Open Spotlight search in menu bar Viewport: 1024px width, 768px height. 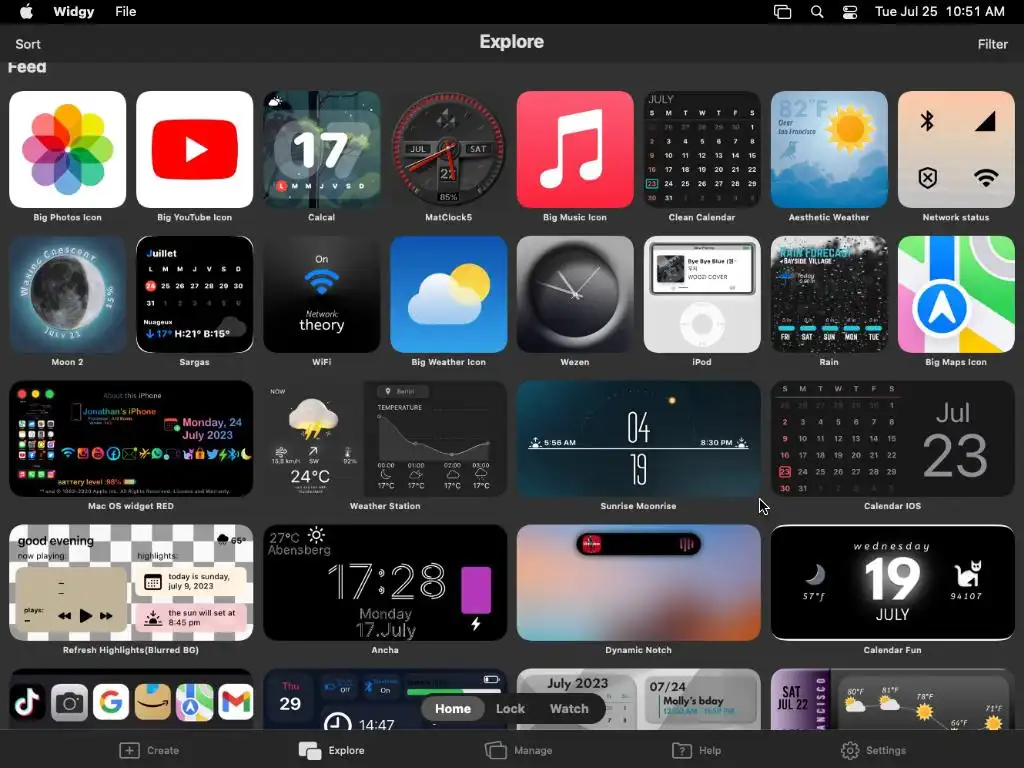[817, 12]
